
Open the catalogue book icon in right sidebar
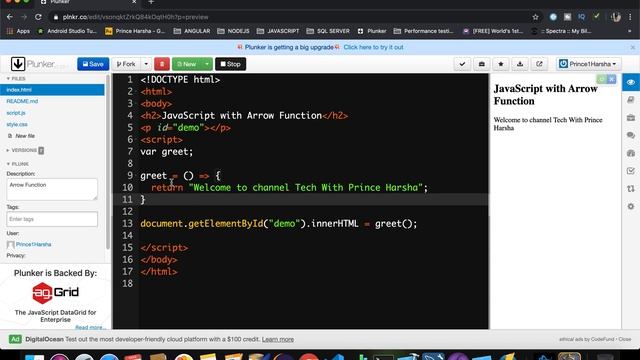pyautogui.click(x=631, y=100)
